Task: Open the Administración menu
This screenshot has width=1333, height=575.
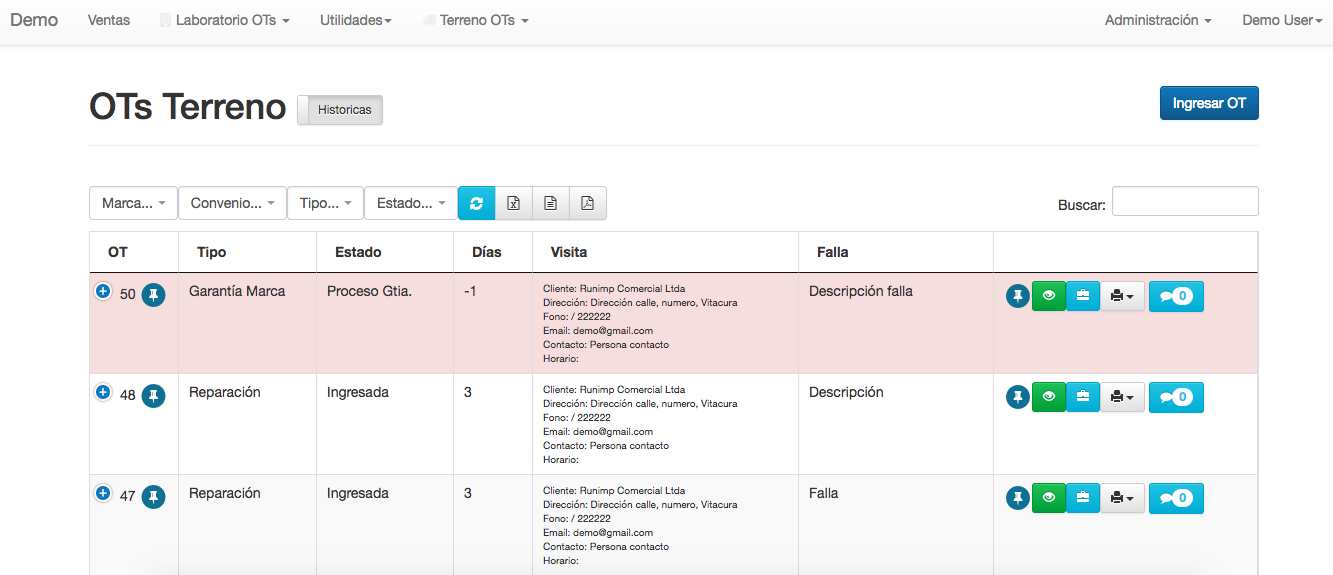Action: (x=1158, y=20)
